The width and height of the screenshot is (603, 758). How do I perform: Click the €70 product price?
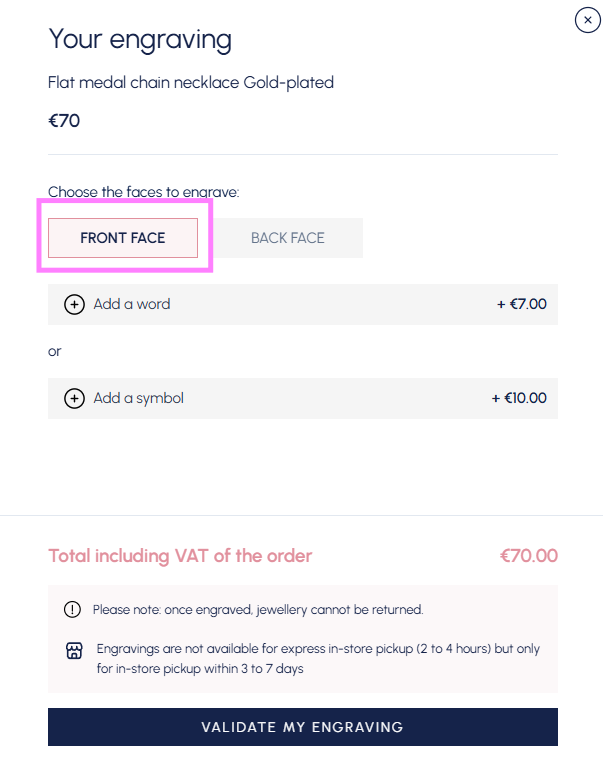tap(64, 122)
